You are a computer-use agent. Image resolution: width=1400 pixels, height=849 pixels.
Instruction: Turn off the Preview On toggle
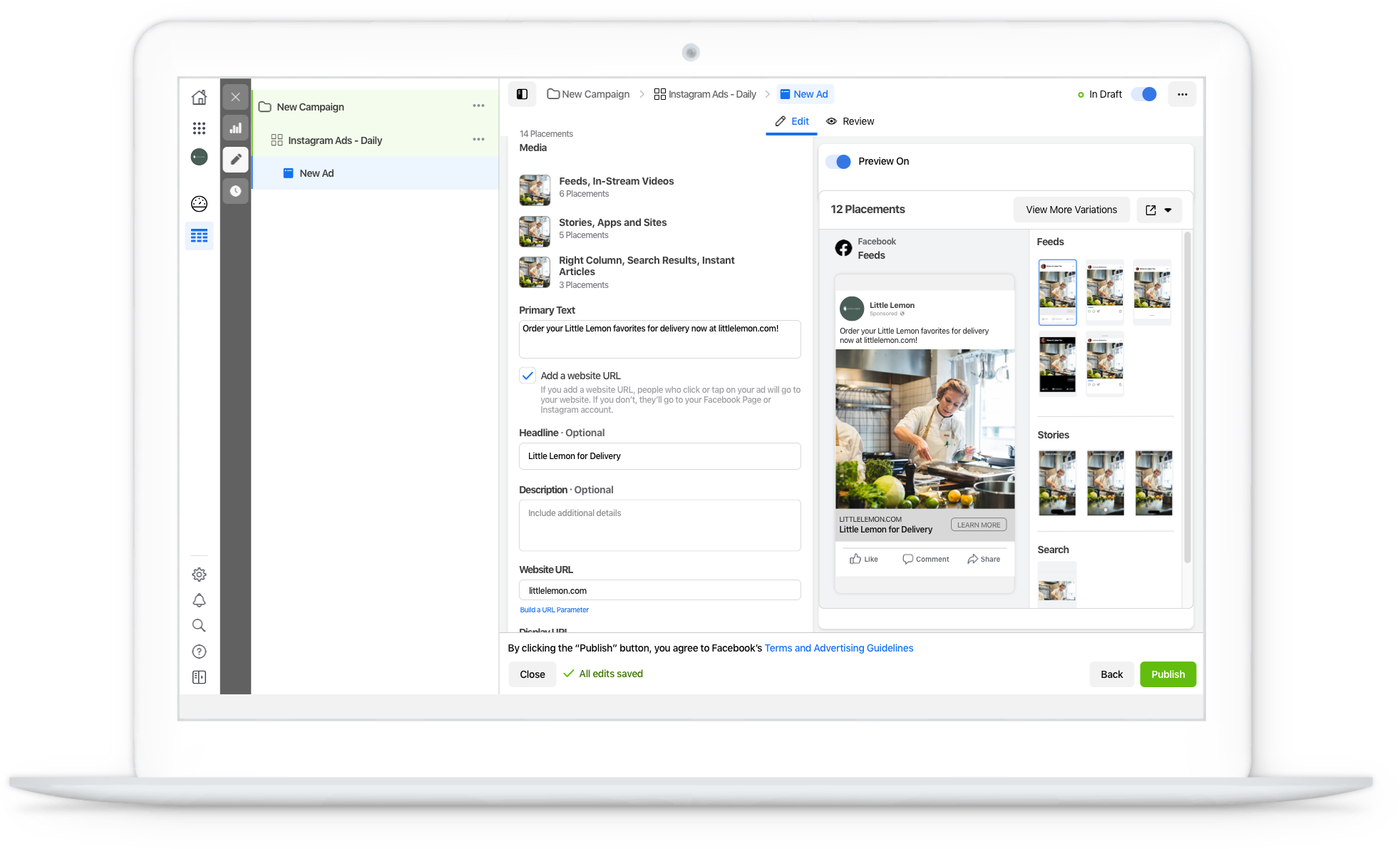[839, 162]
